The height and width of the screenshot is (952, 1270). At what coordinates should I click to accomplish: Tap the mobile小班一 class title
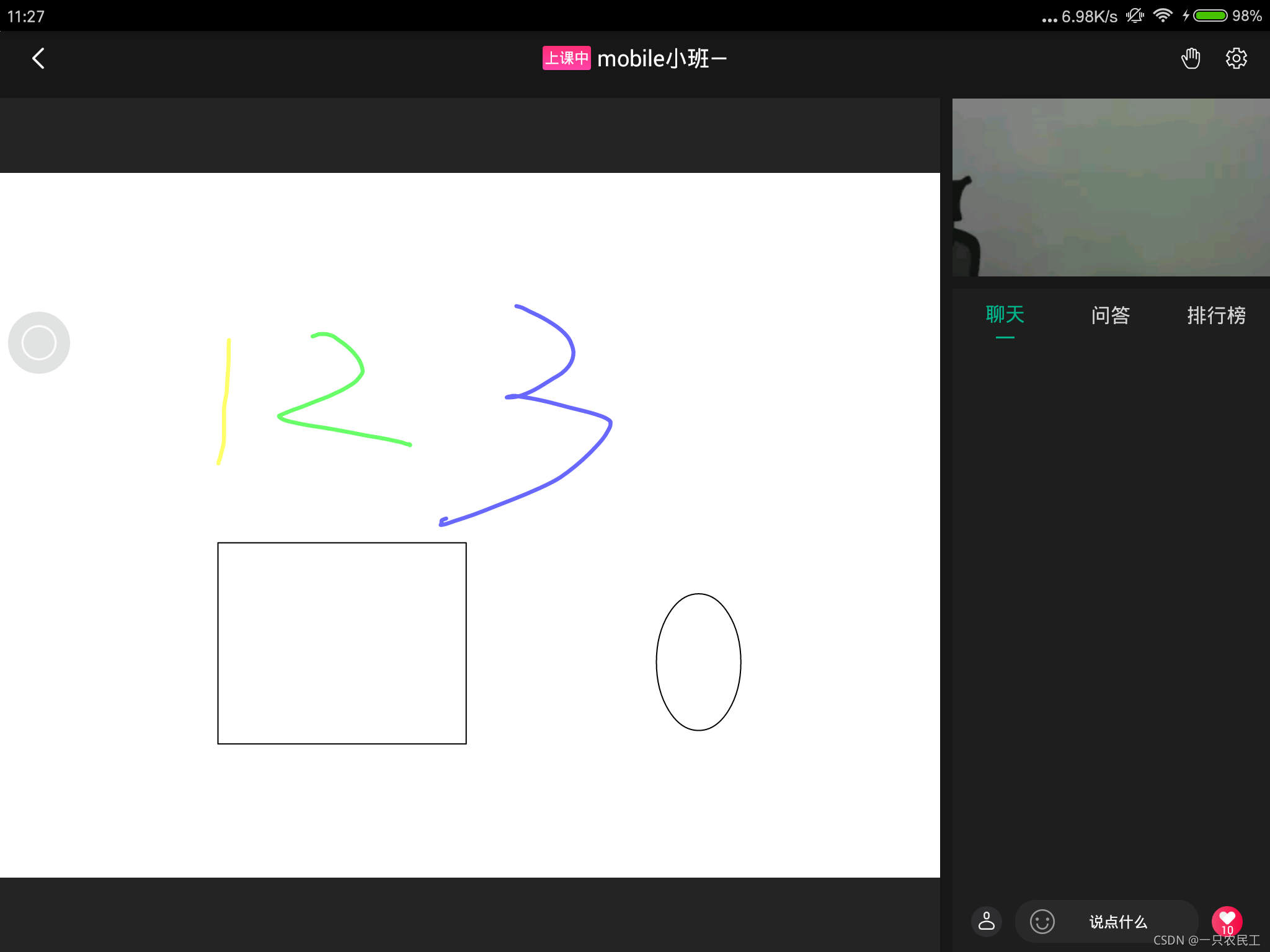pos(662,58)
